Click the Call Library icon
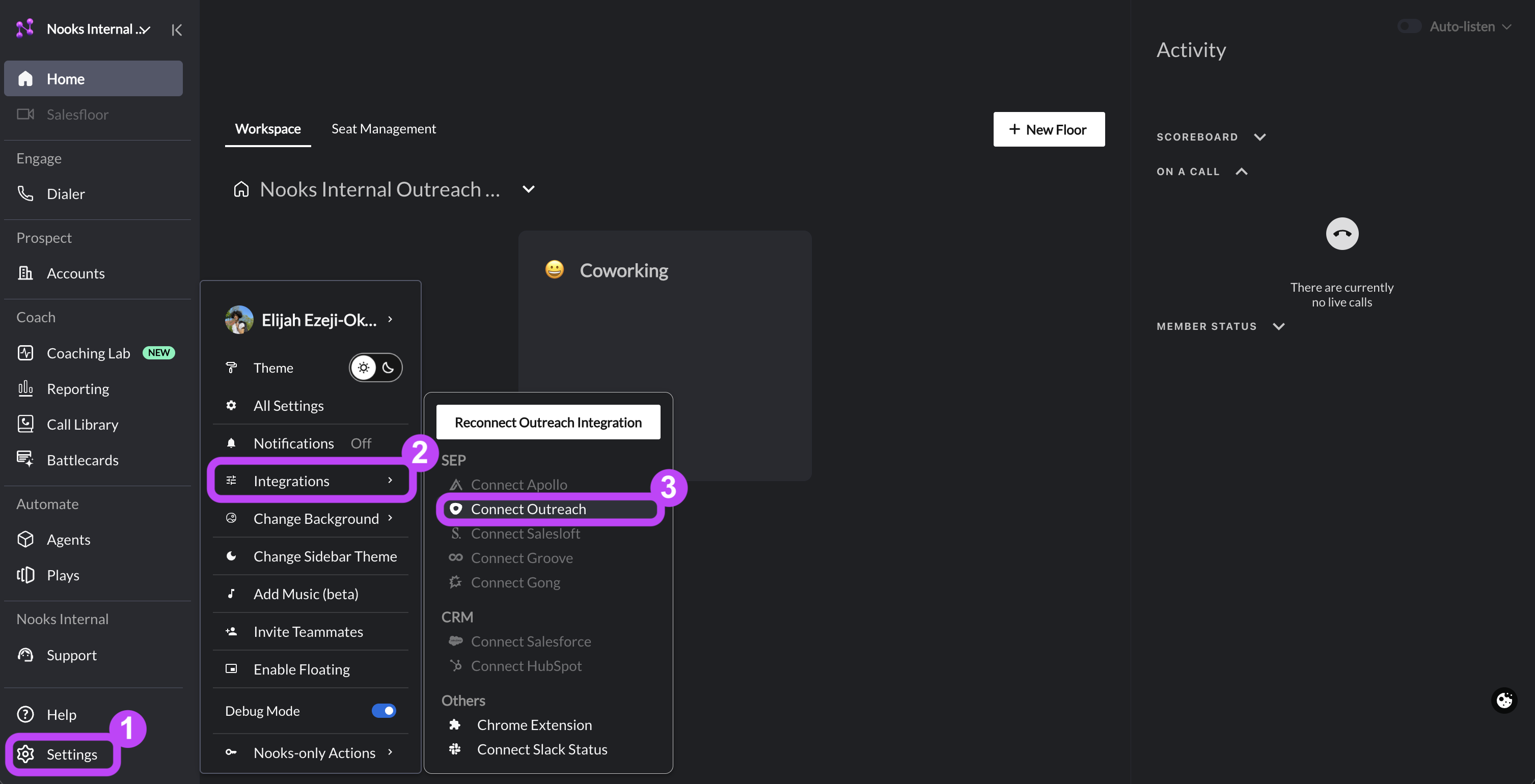The height and width of the screenshot is (784, 1535). point(25,424)
